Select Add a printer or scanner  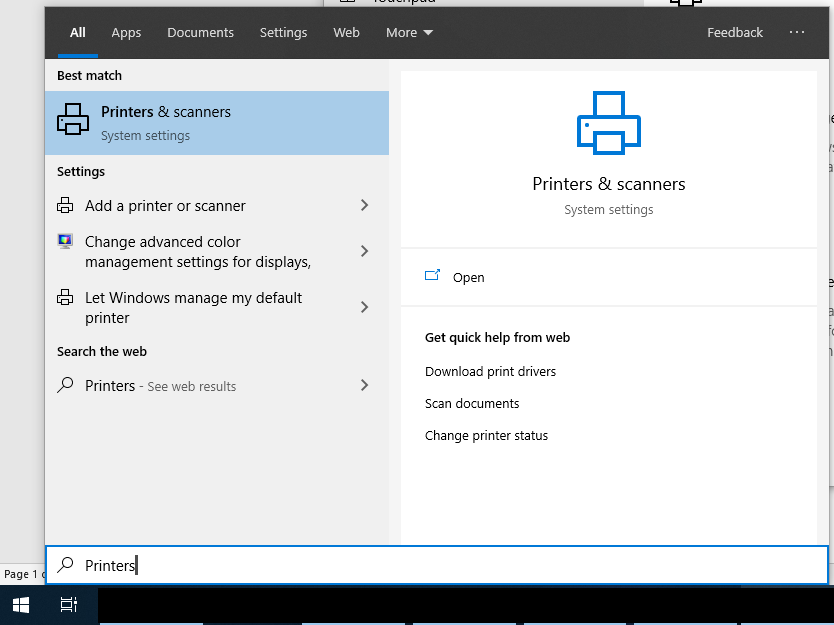click(x=217, y=205)
